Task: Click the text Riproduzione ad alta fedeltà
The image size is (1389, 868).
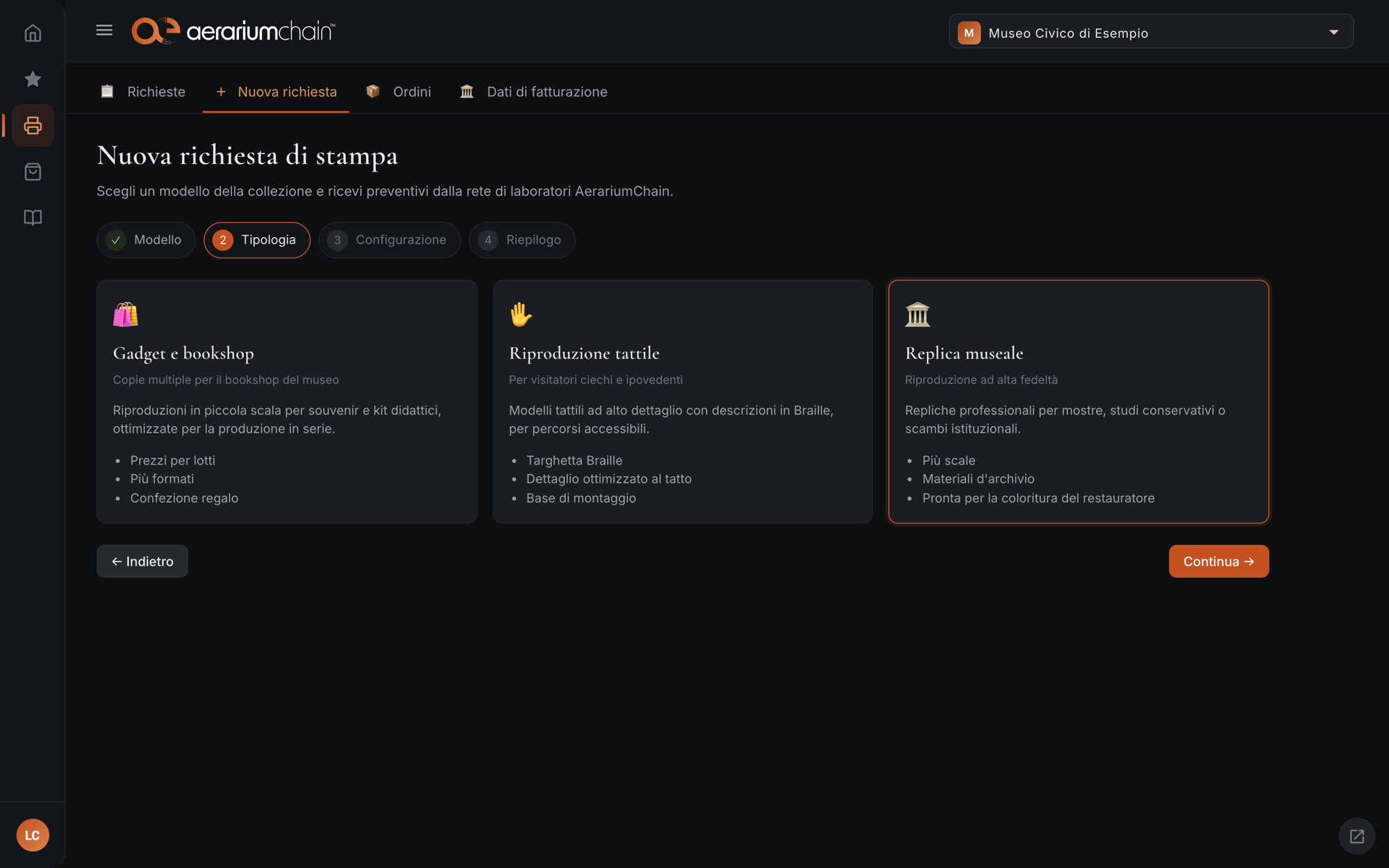Action: pos(981,380)
